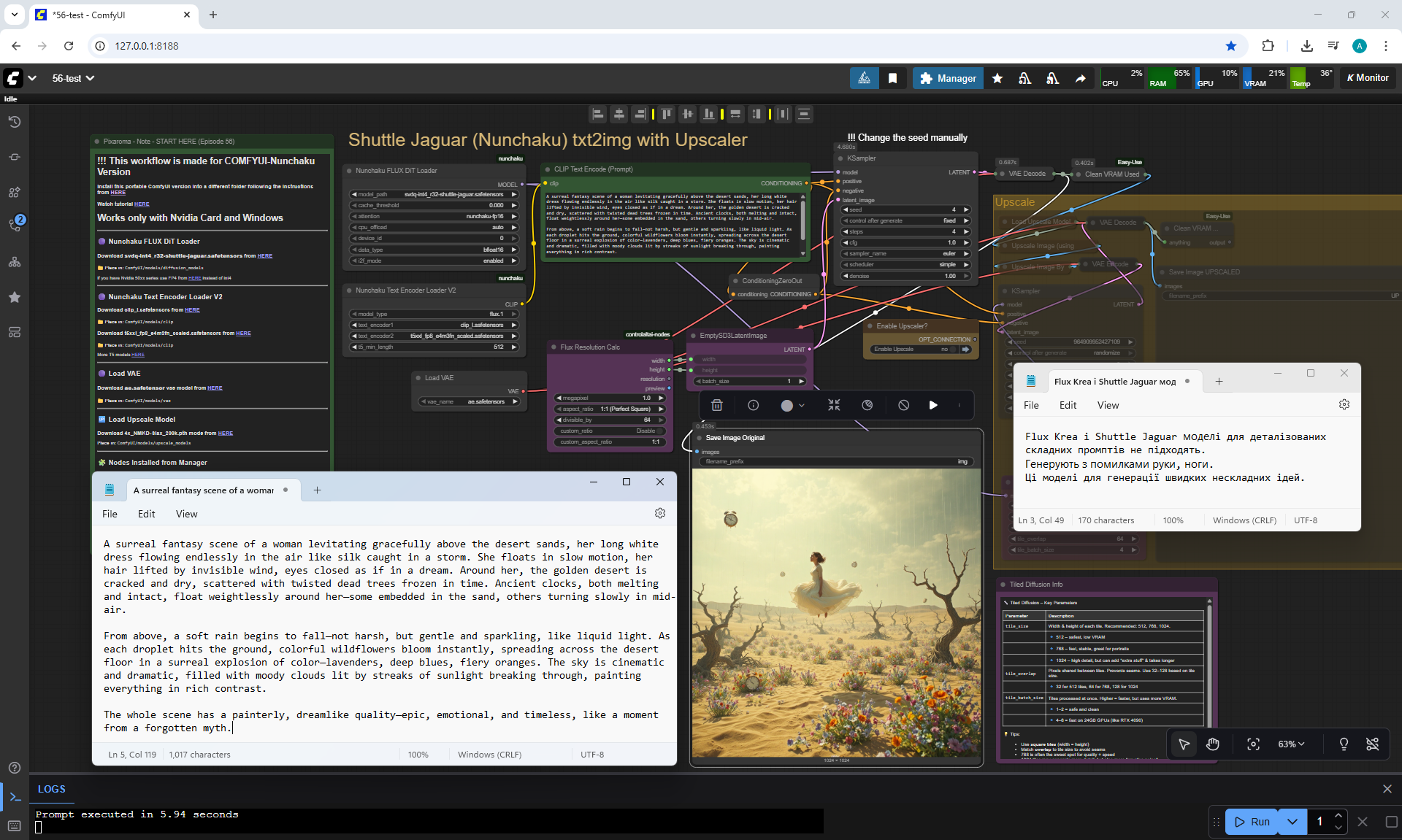
Task: Toggle link visibility icon in canvas toolbar
Action: point(1372,744)
